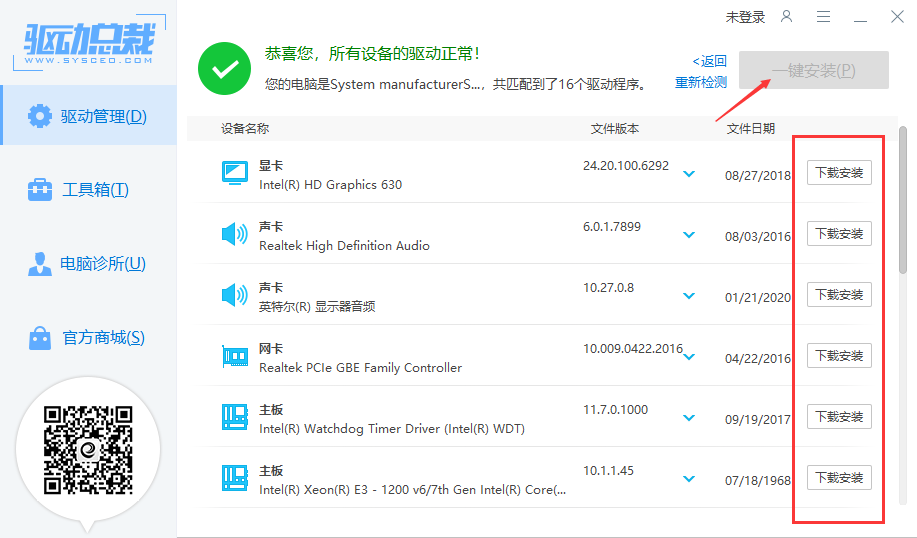Click the 驱动总裁 logo
The width and height of the screenshot is (917, 538).
[89, 40]
